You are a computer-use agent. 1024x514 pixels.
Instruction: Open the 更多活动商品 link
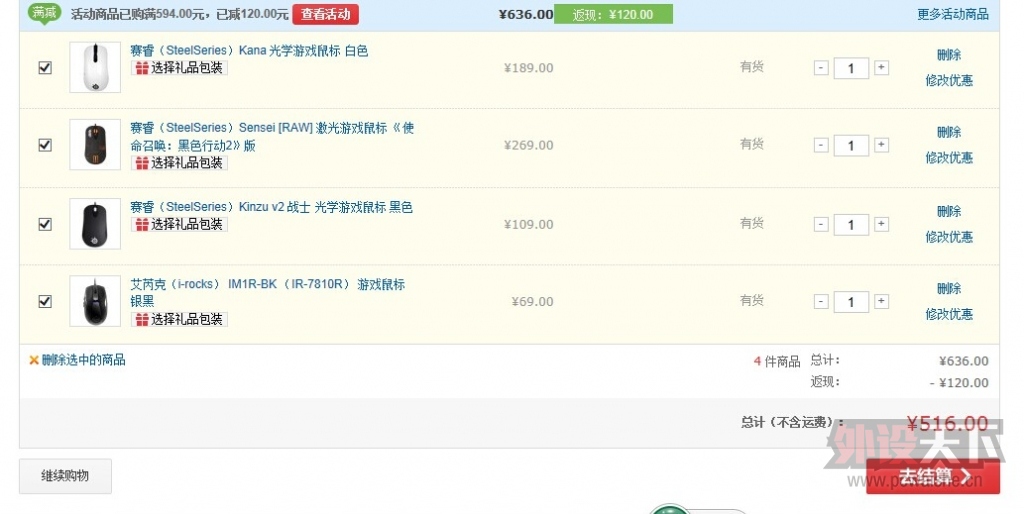coord(953,14)
